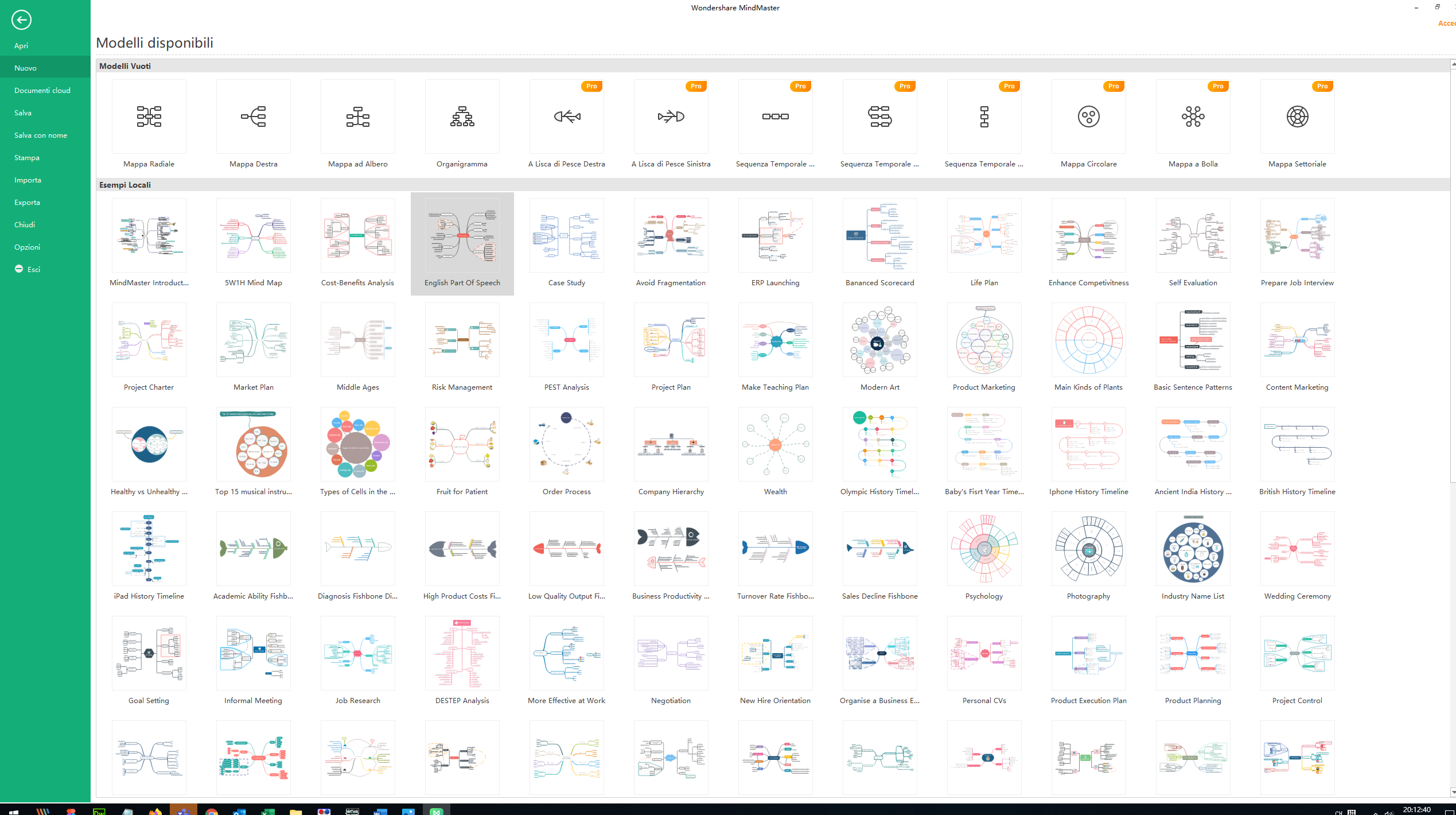The image size is (1456, 815).
Task: Choose the Mappa Destra template icon
Action: pos(253,117)
